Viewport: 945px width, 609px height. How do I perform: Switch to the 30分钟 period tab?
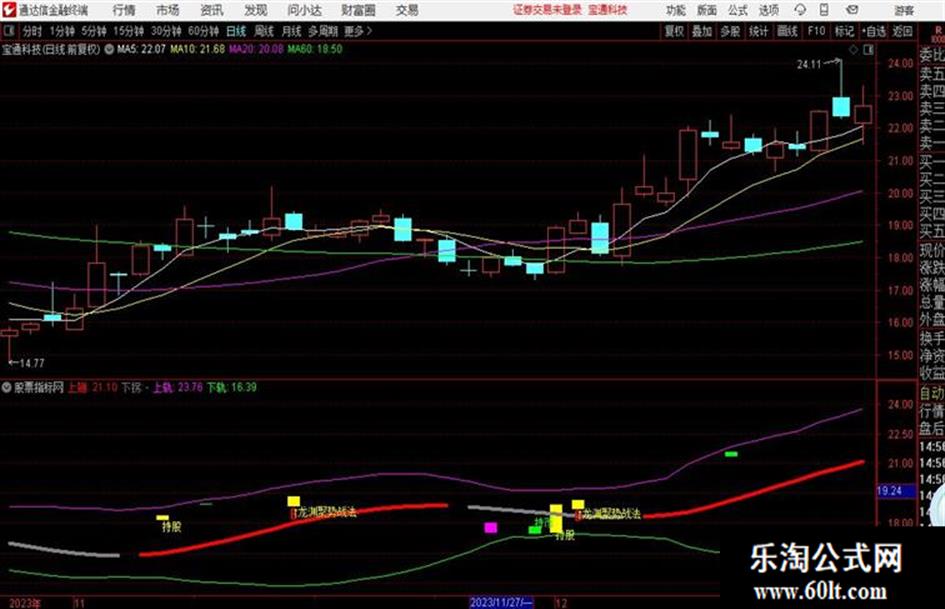[x=166, y=31]
